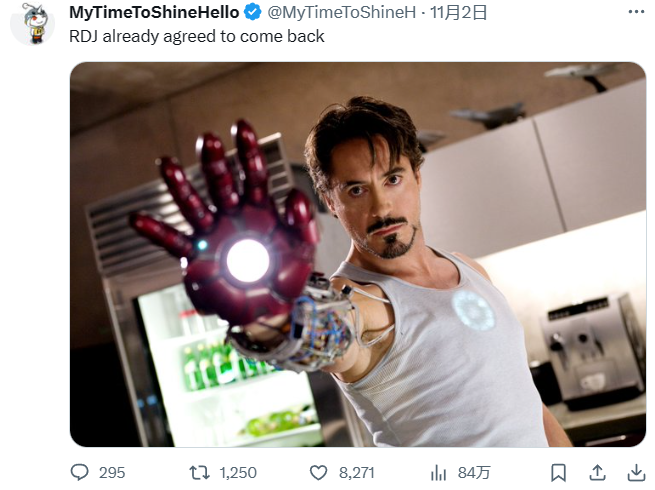This screenshot has width=655, height=490.
Task: Open the MyTimeToShineHello profile avatar
Action: coord(32,22)
